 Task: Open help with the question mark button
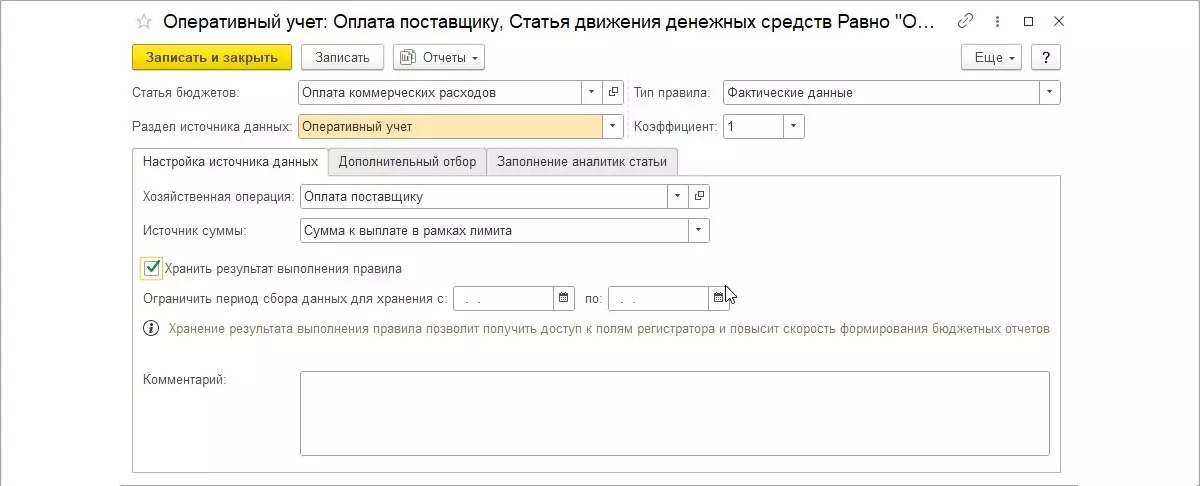[1045, 58]
